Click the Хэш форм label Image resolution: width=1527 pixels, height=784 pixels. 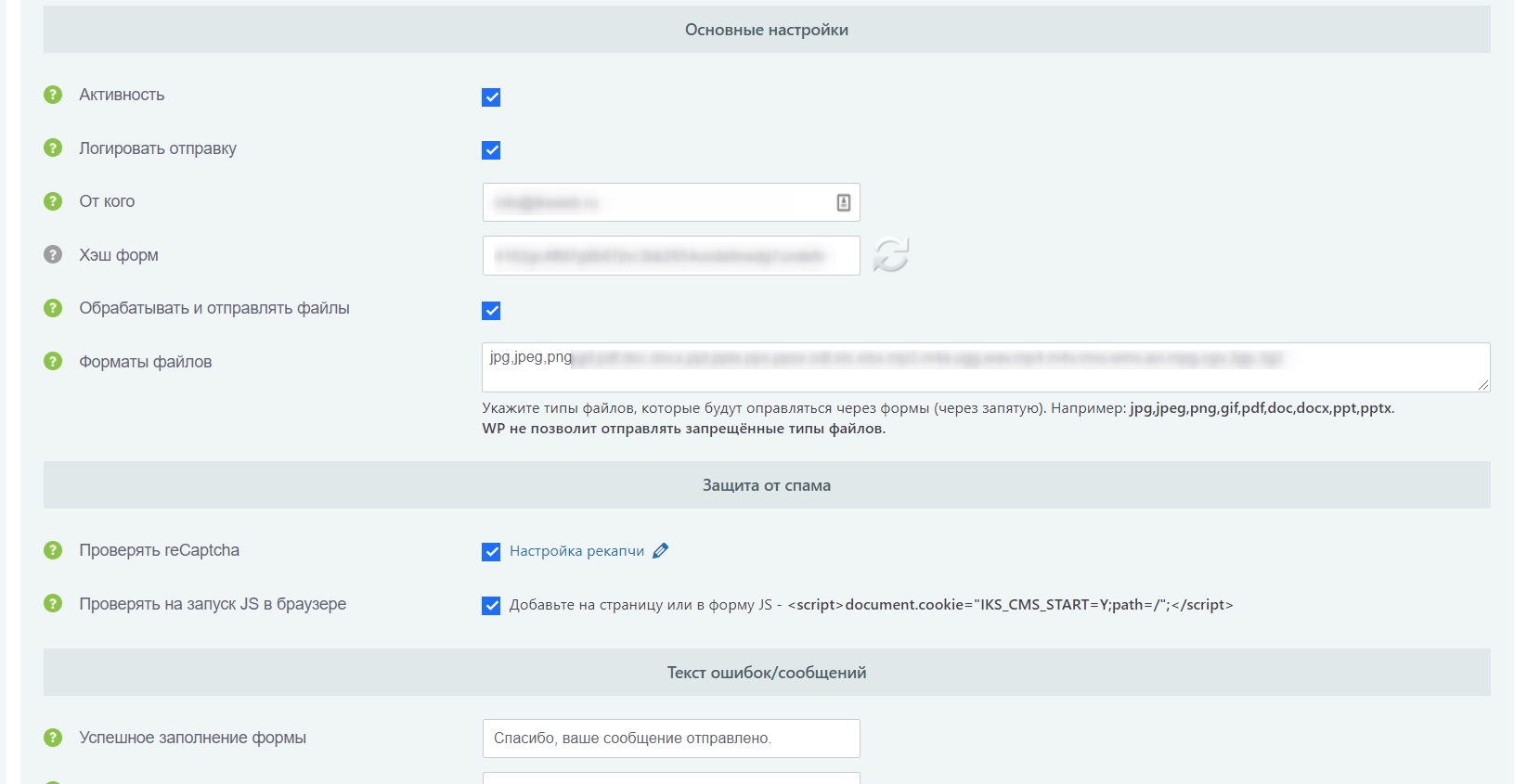(x=119, y=255)
